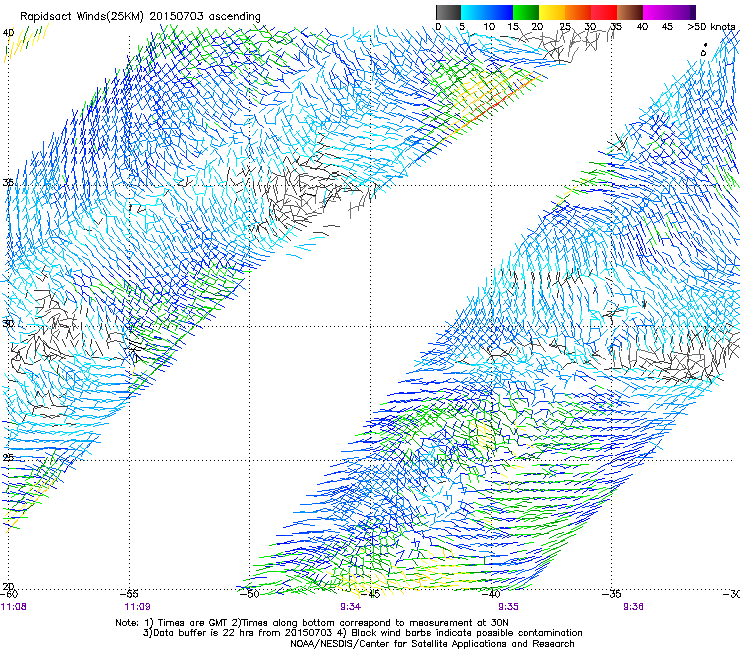This screenshot has height=650, width=740.
Task: Click the 'NOAA/NESDIS/Center for Satellite Applications and Research' credit
Action: (x=432, y=644)
